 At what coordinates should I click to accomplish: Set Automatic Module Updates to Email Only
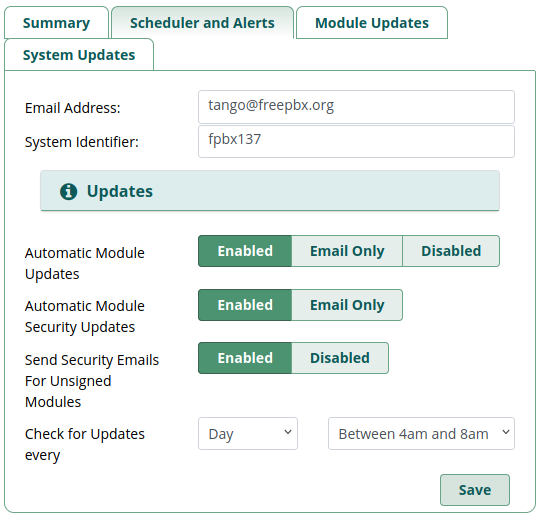pos(347,251)
